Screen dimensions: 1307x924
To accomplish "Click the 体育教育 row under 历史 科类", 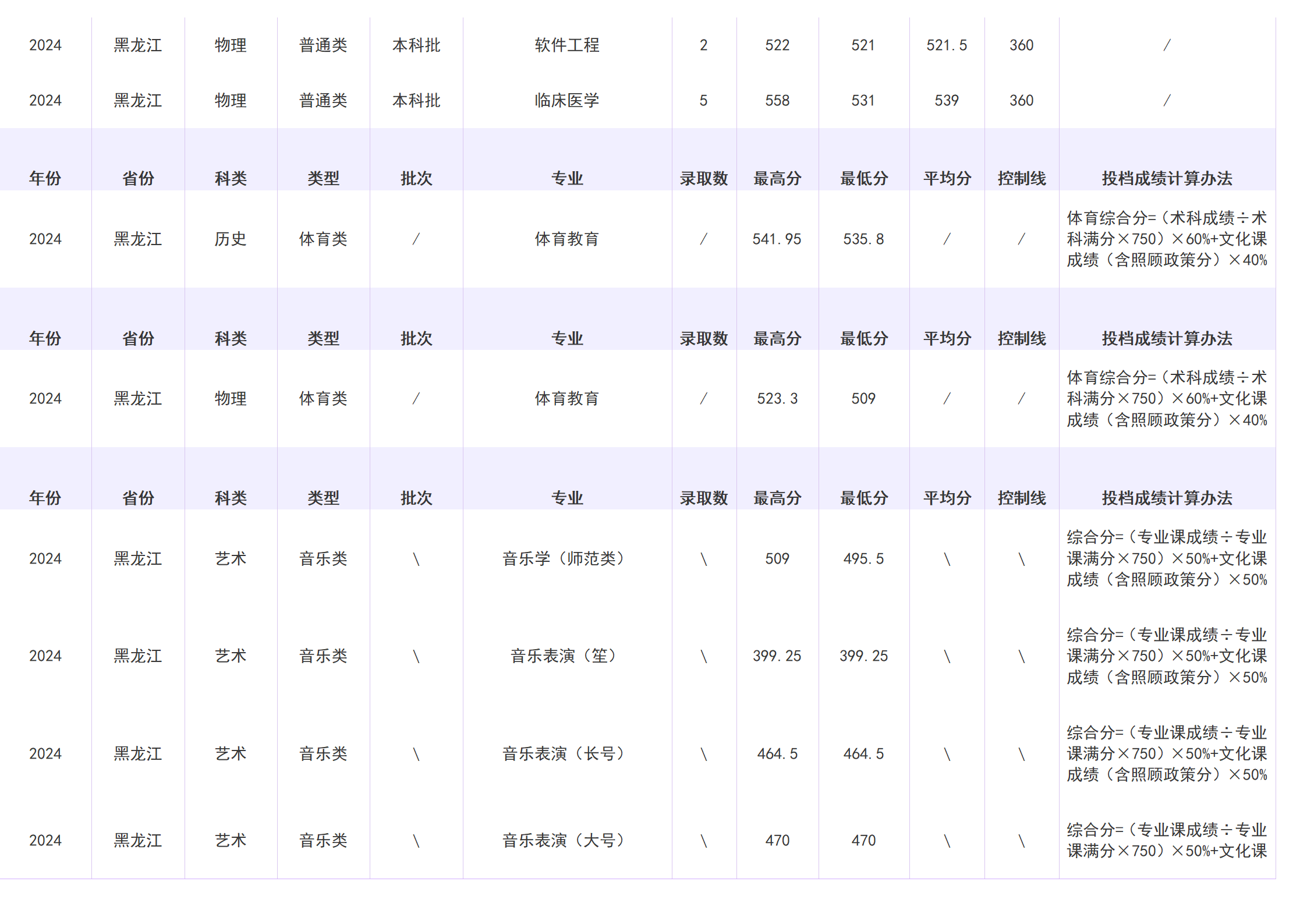I will pos(568,238).
